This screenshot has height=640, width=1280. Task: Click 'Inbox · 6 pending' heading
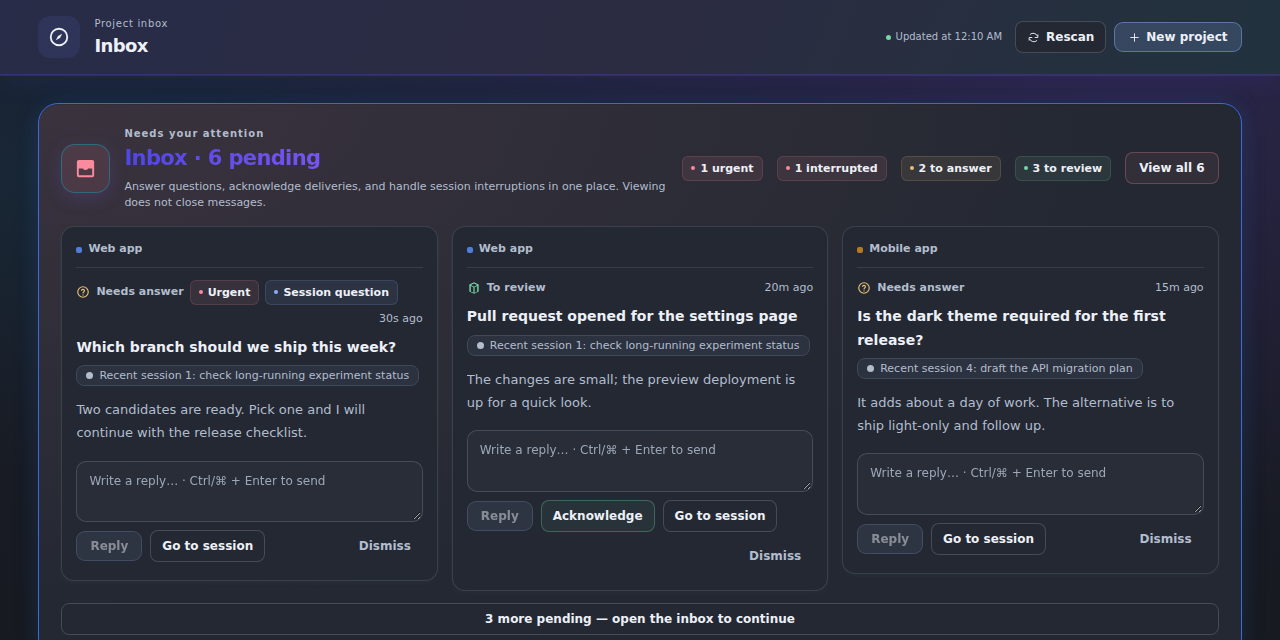coord(223,158)
